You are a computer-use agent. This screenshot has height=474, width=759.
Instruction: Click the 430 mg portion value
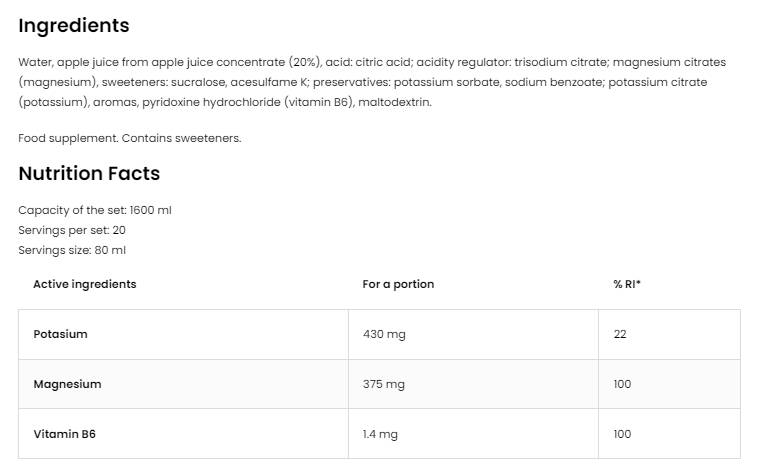click(x=384, y=334)
